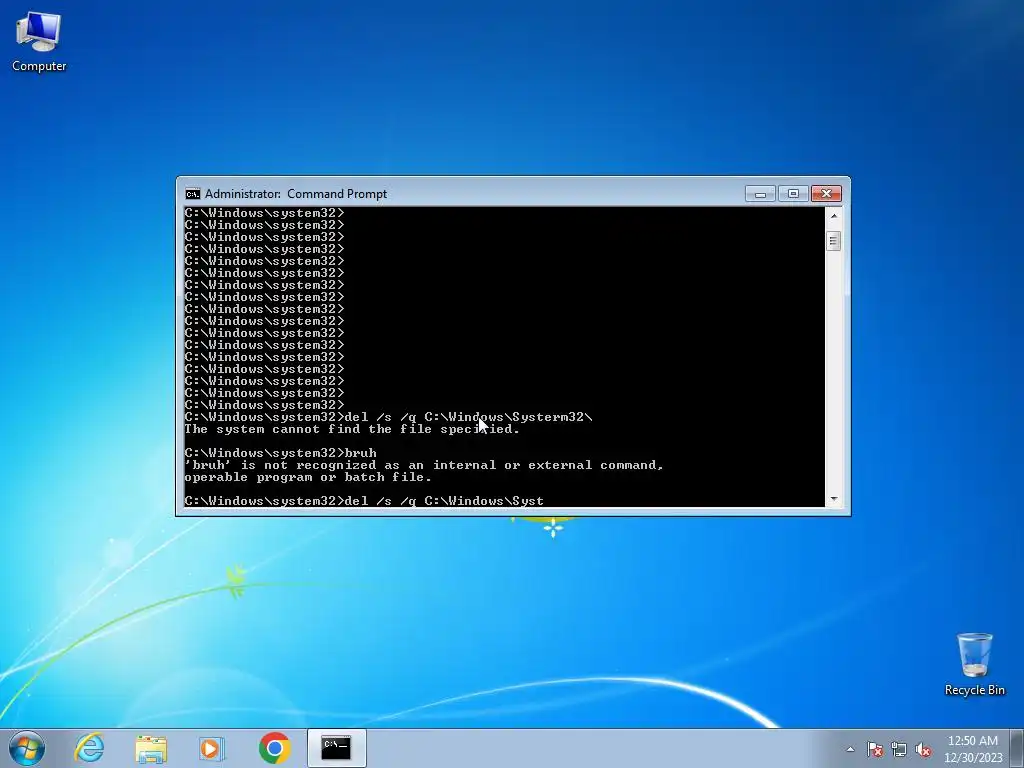
Task: Open the Computer desktop icon
Action: tap(39, 42)
